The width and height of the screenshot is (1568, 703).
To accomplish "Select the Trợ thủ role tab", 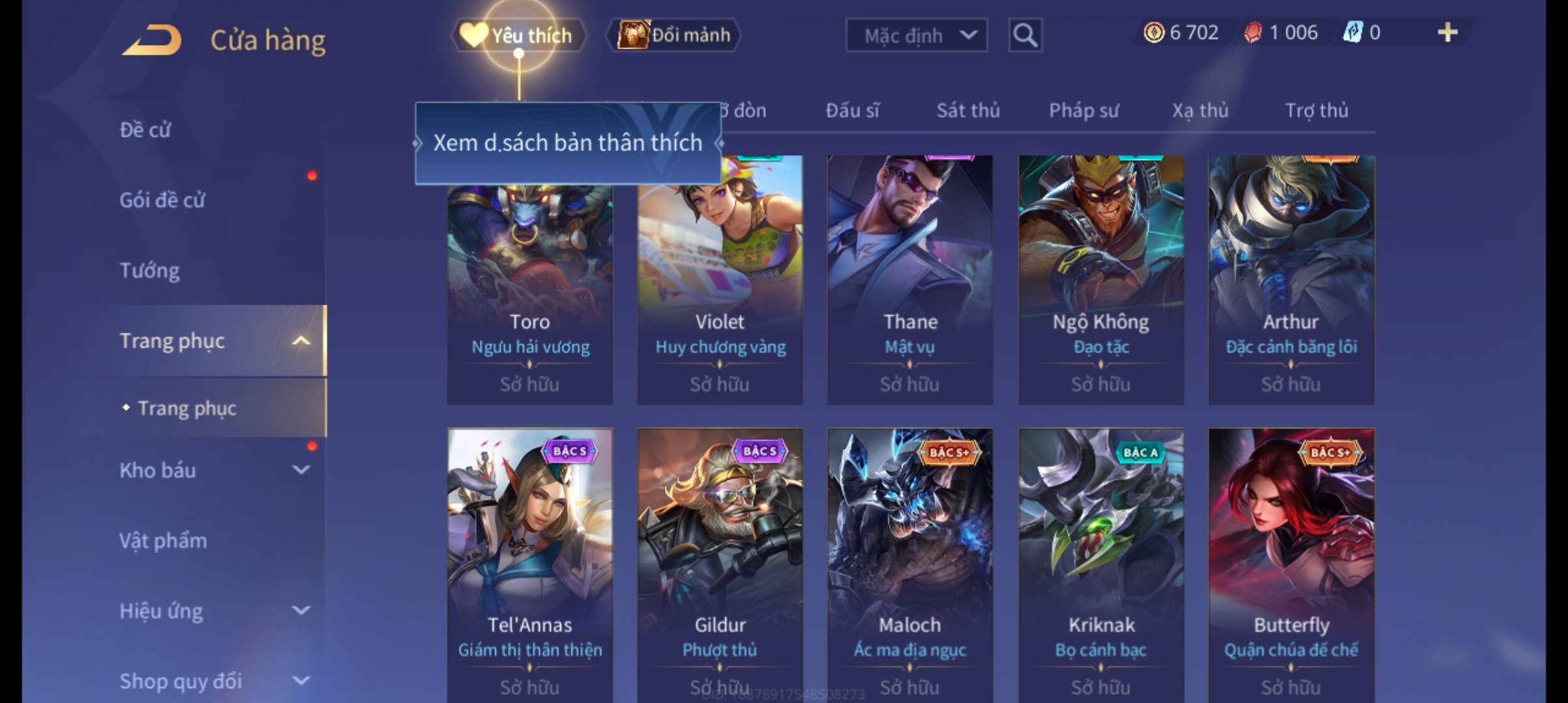I will [x=1316, y=111].
